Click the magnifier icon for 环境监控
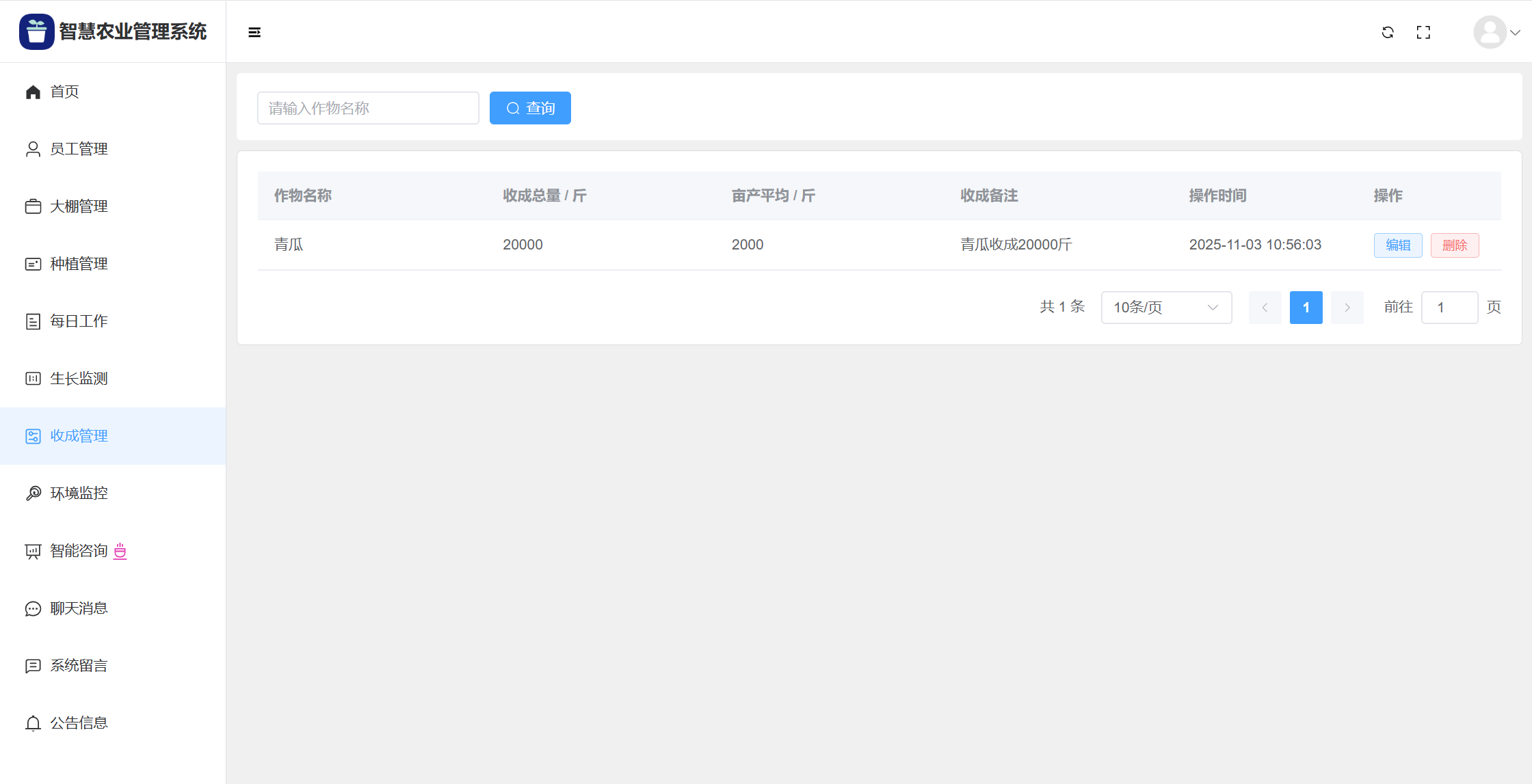The height and width of the screenshot is (784, 1532). tap(33, 494)
